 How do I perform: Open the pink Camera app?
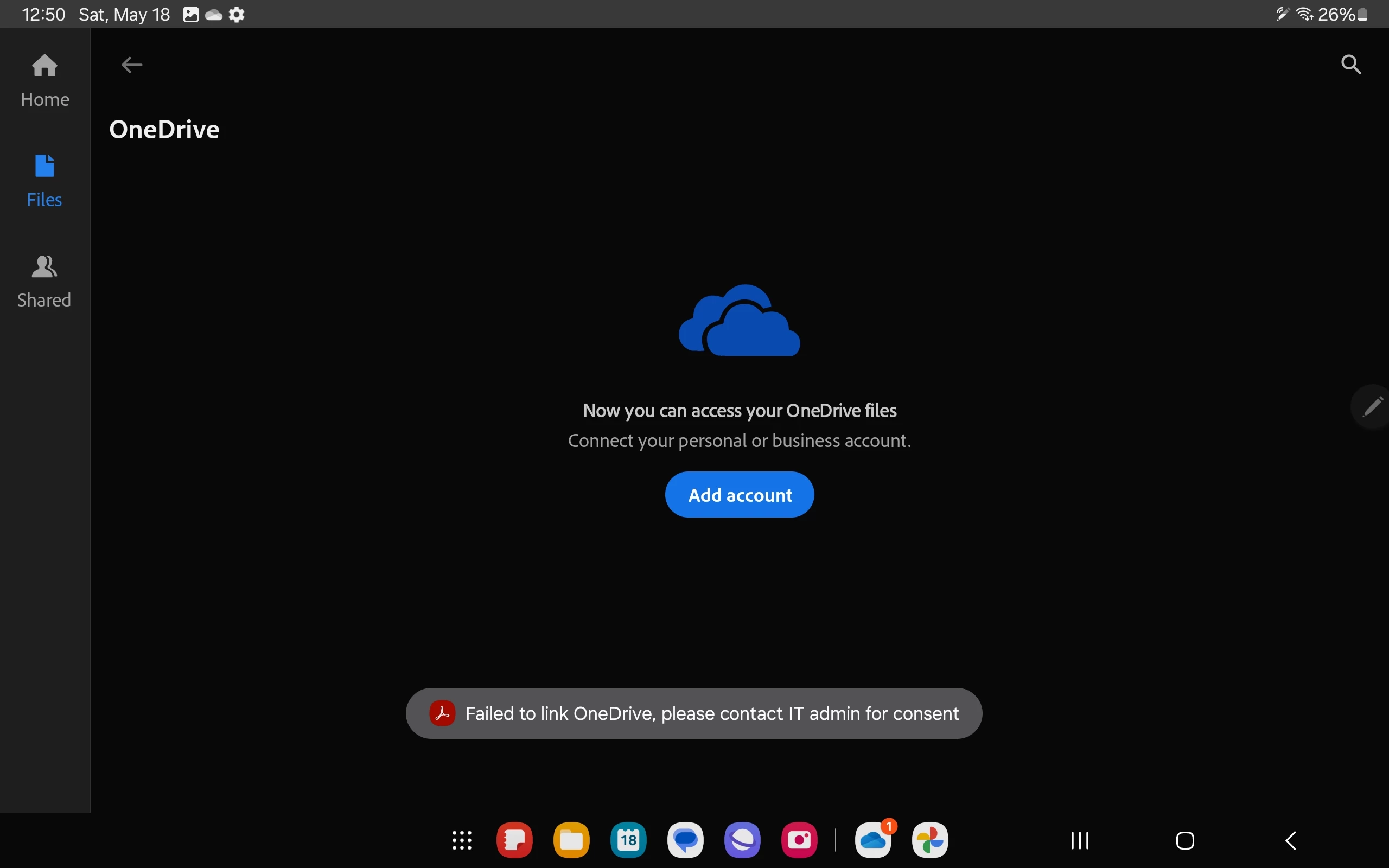[799, 840]
